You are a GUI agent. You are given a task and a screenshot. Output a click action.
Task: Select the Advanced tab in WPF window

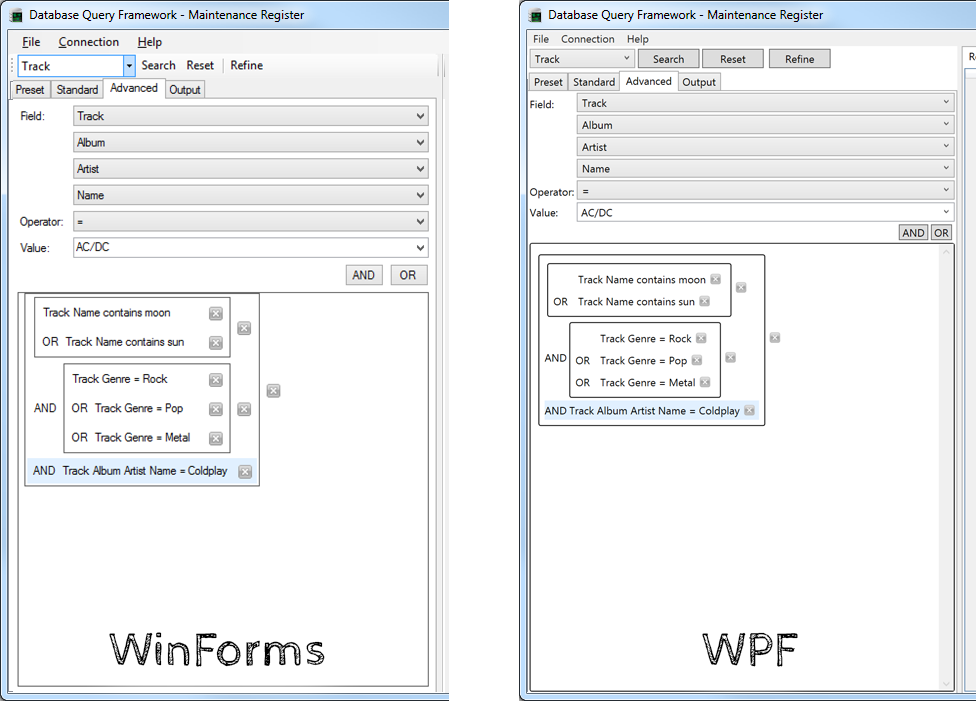coord(649,81)
